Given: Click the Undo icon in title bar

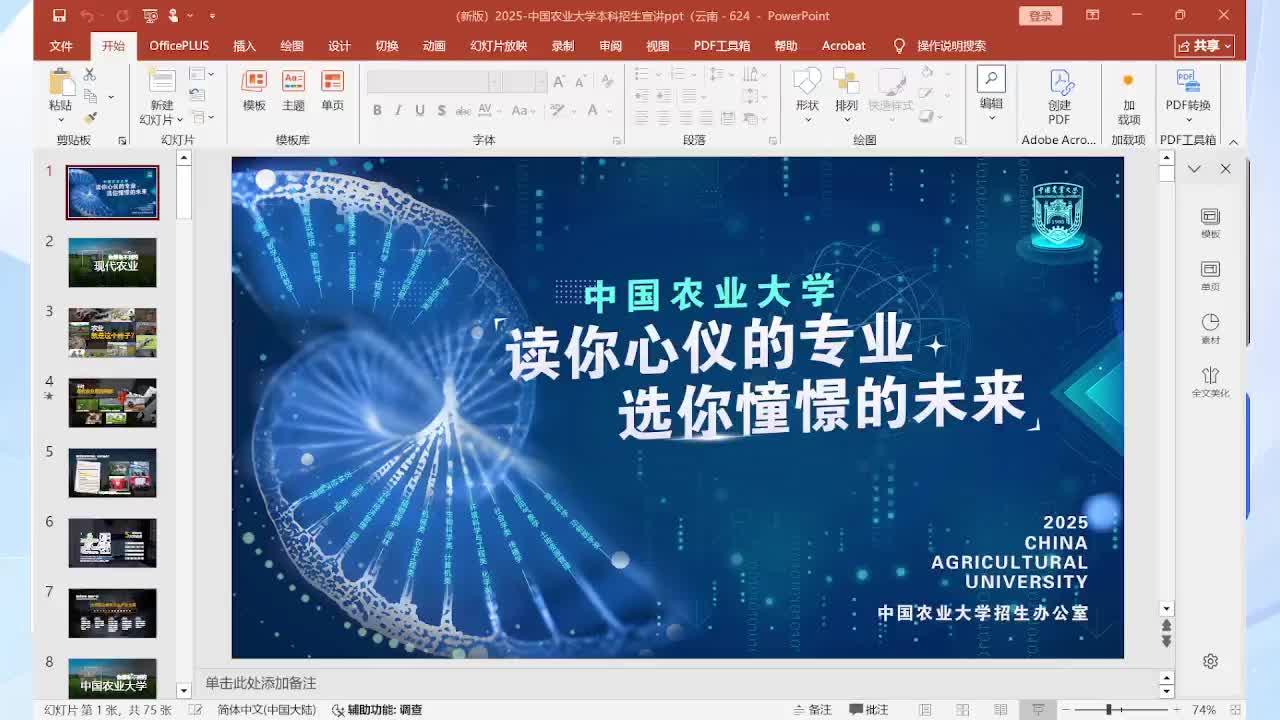Looking at the screenshot, I should point(86,15).
